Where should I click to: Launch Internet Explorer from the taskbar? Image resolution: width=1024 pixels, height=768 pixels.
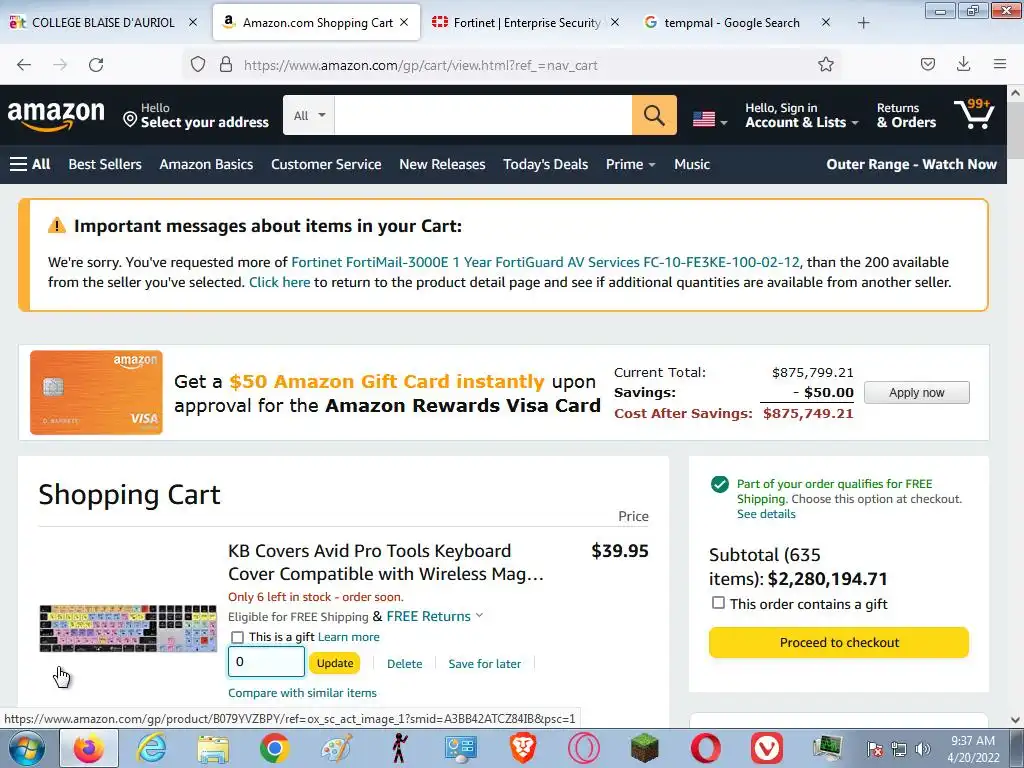152,748
